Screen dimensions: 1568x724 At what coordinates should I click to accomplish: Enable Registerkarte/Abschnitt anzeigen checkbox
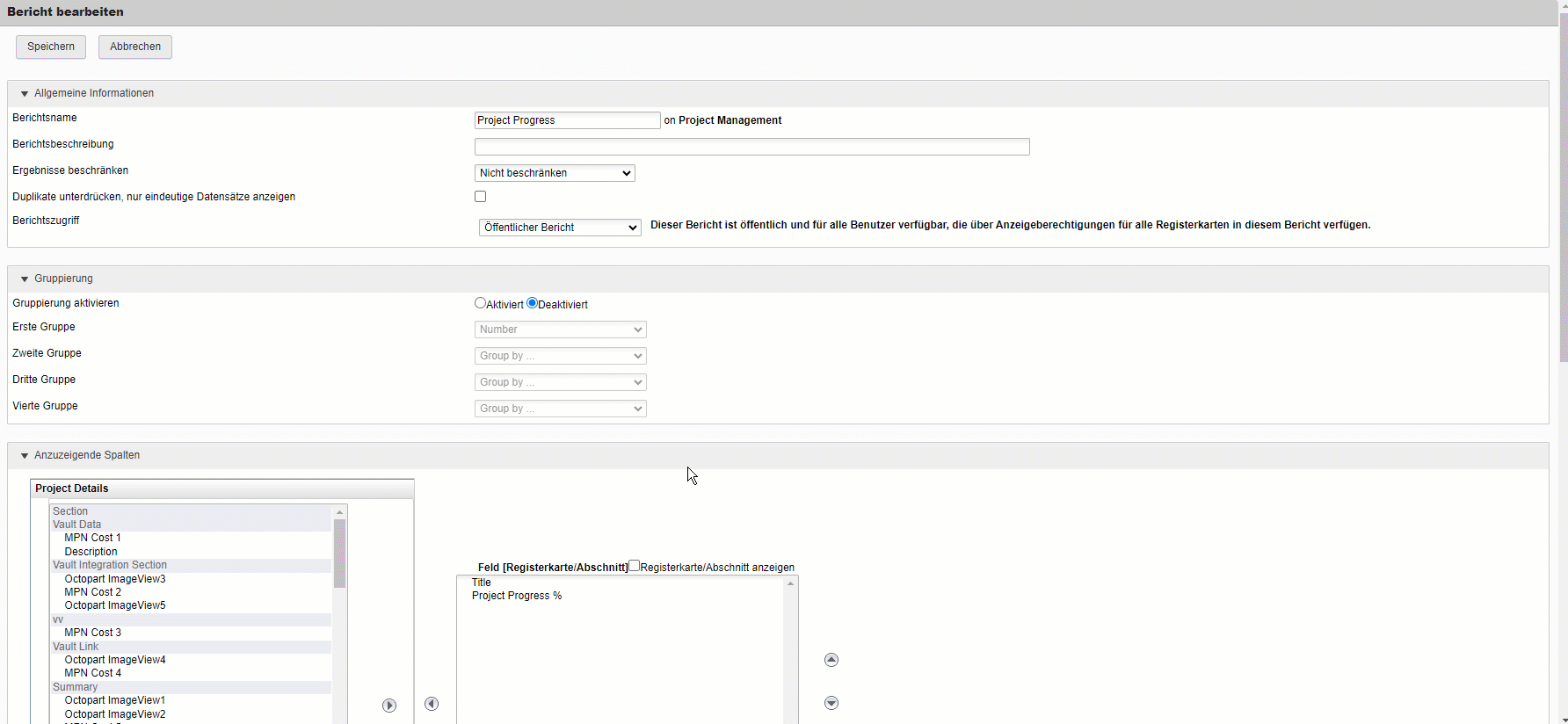[635, 566]
